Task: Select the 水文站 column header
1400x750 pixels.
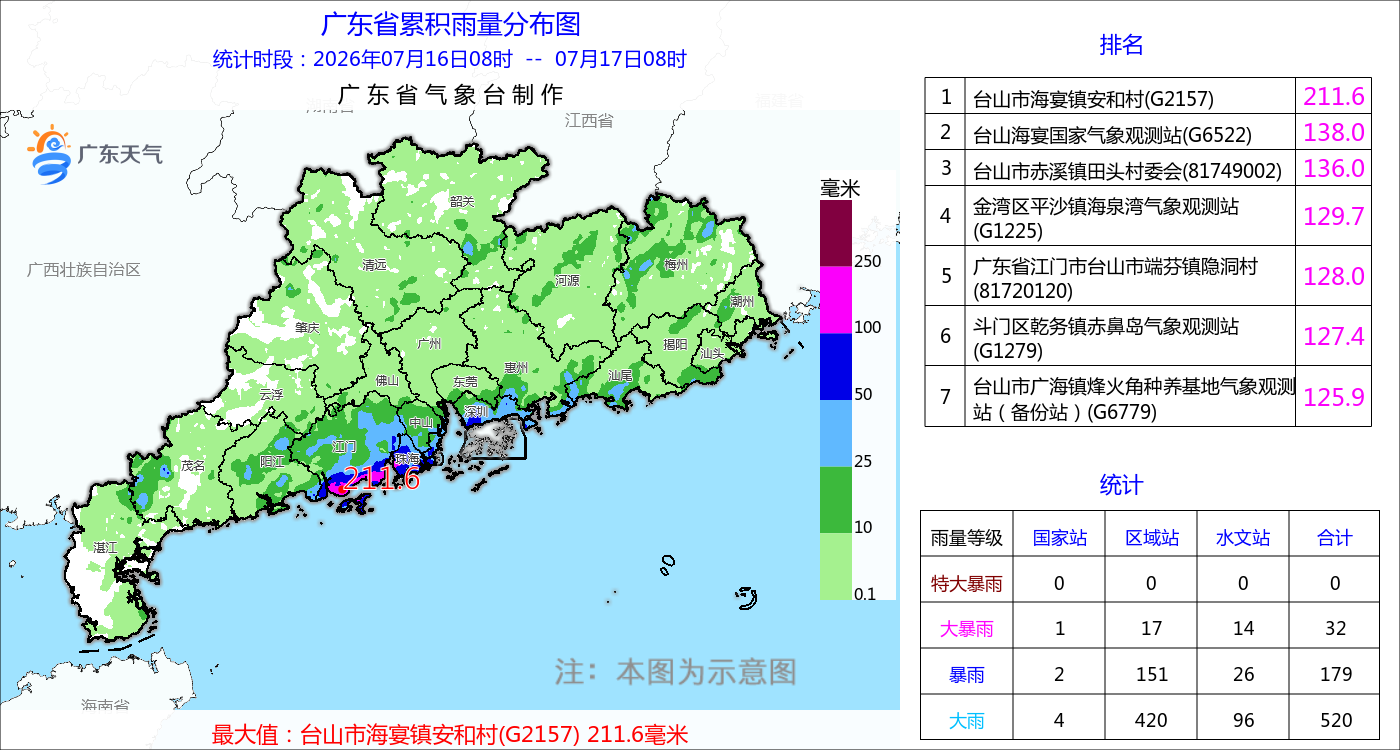Action: click(1243, 538)
